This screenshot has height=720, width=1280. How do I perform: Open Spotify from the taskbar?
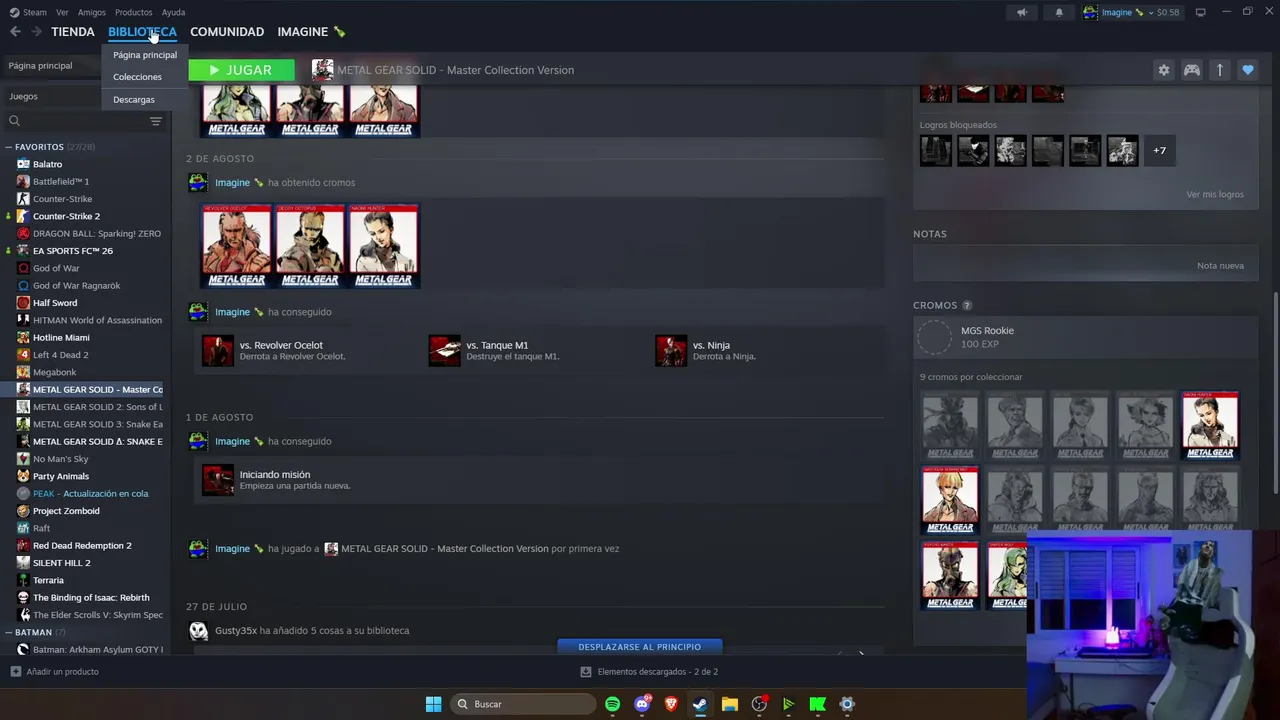pyautogui.click(x=612, y=704)
